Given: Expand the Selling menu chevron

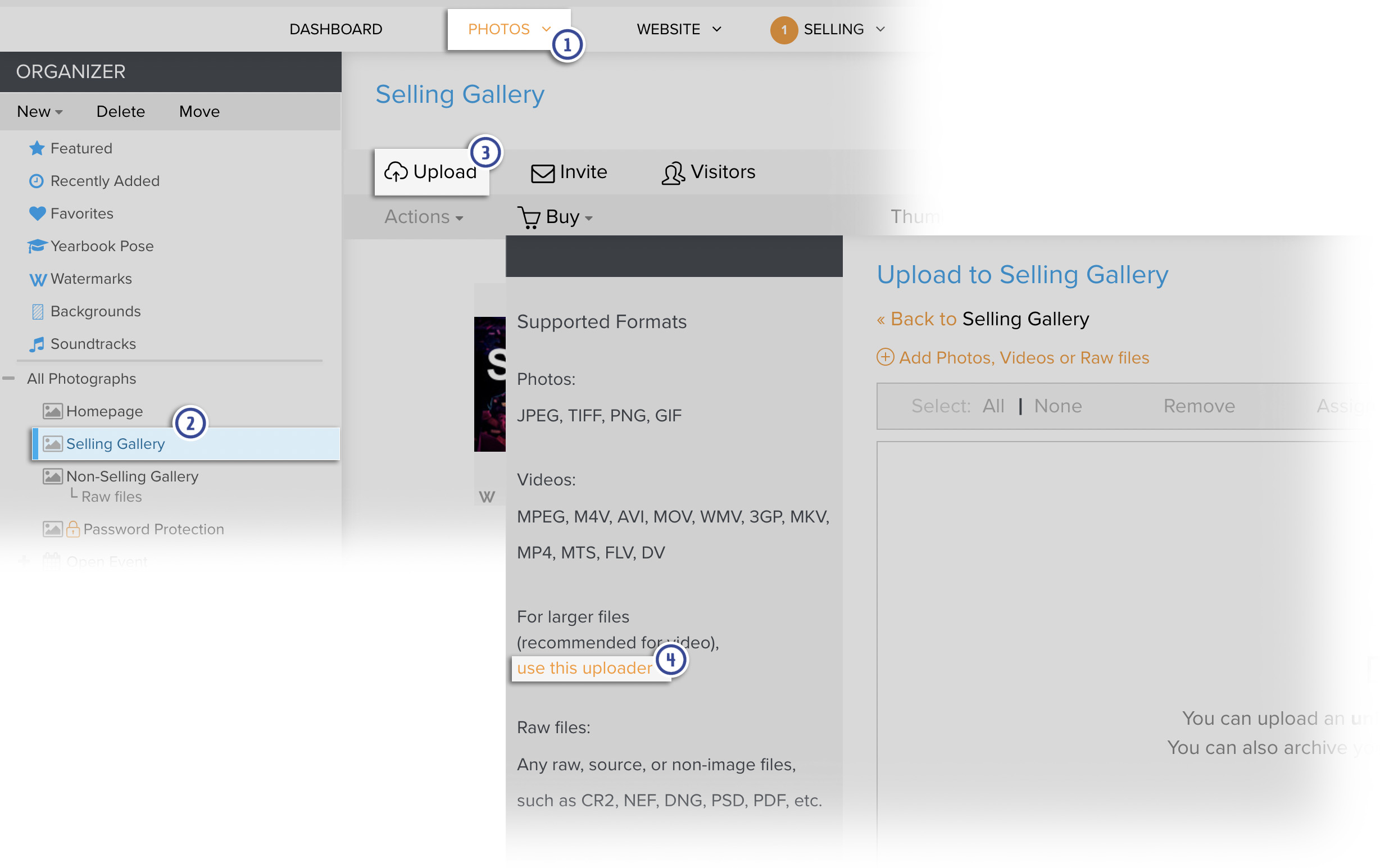Looking at the screenshot, I should click(880, 29).
